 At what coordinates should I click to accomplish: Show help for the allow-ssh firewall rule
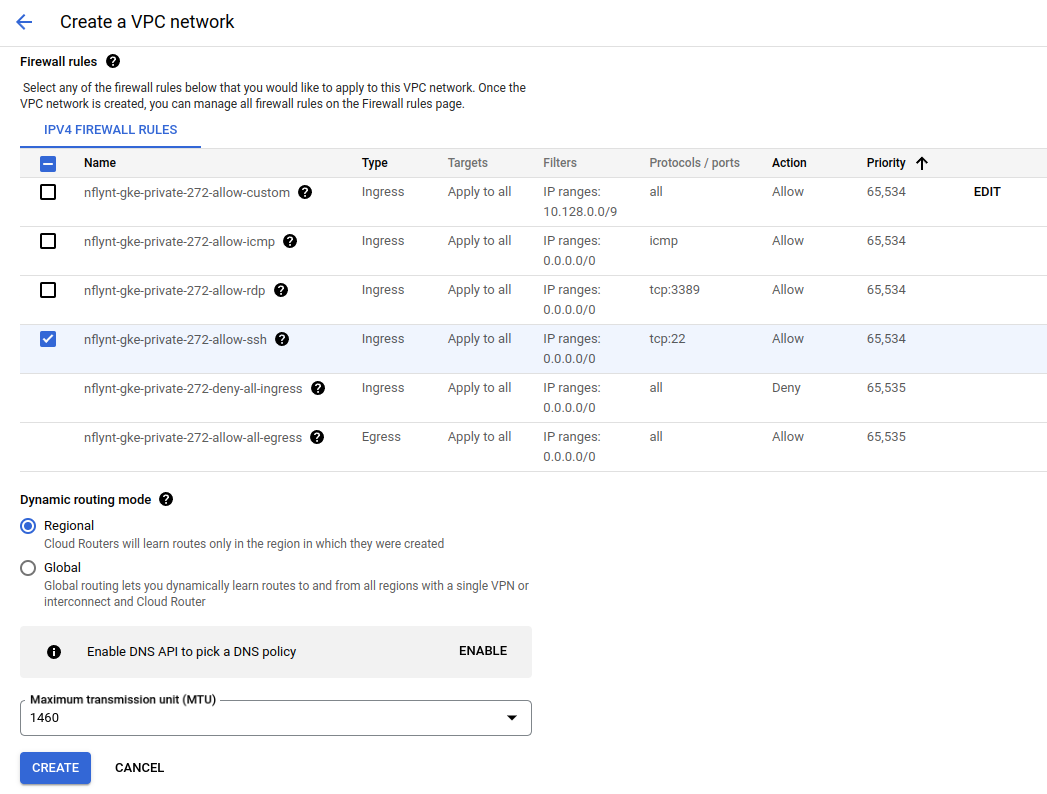pyautogui.click(x=282, y=339)
